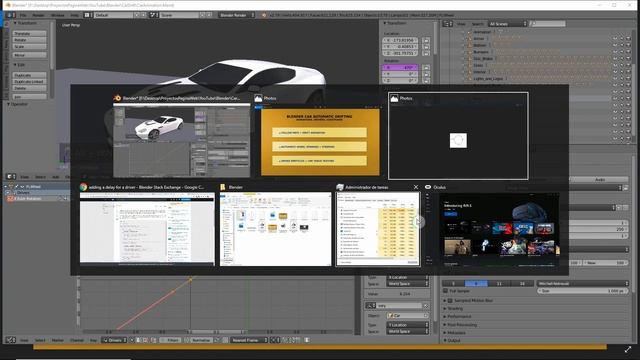Collapse the FLWheel channel in graph editor
The image size is (640, 360).
(6, 187)
